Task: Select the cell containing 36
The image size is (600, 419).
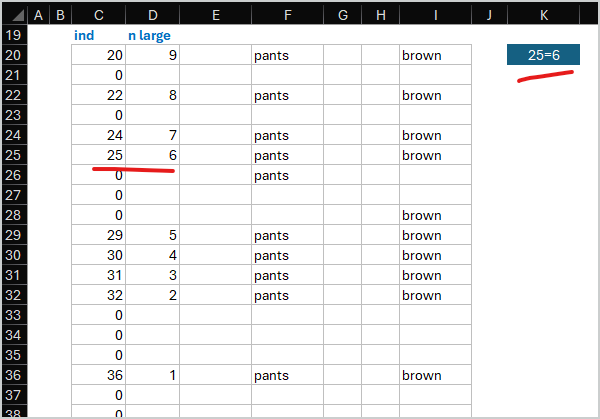Action: pos(99,375)
